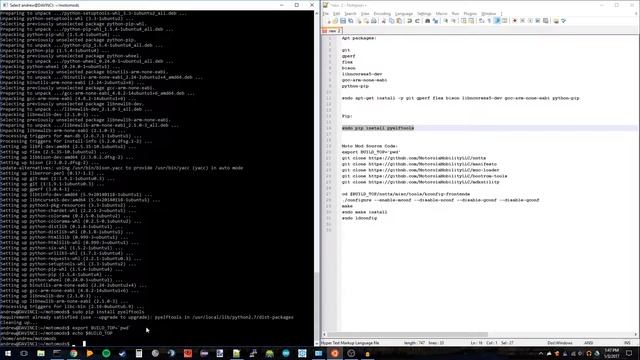Image resolution: width=640 pixels, height=360 pixels.
Task: Open the Edit menu in Notepad++
Action: [x=336, y=13]
